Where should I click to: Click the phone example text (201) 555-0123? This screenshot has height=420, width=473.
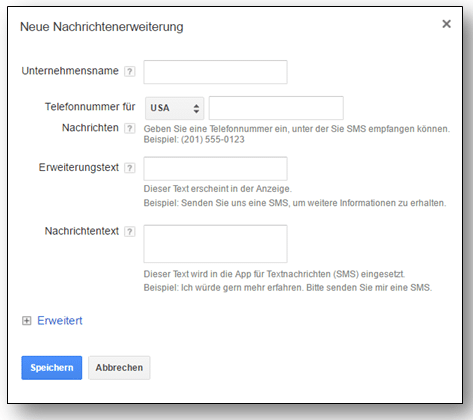pos(213,139)
